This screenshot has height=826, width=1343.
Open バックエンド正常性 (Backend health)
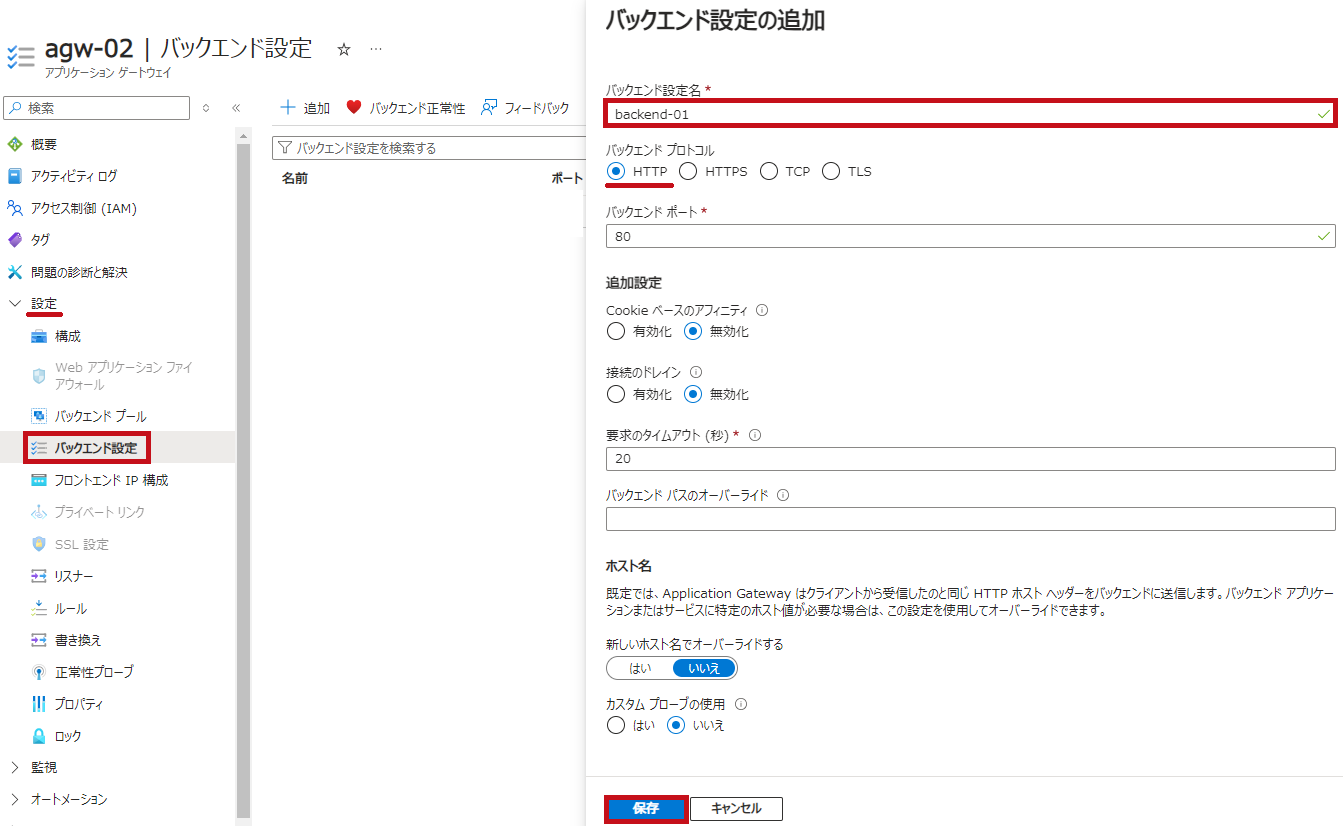click(x=405, y=108)
